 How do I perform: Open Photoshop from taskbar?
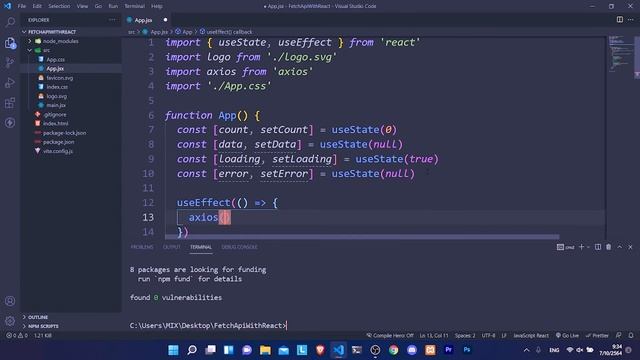tap(467, 350)
